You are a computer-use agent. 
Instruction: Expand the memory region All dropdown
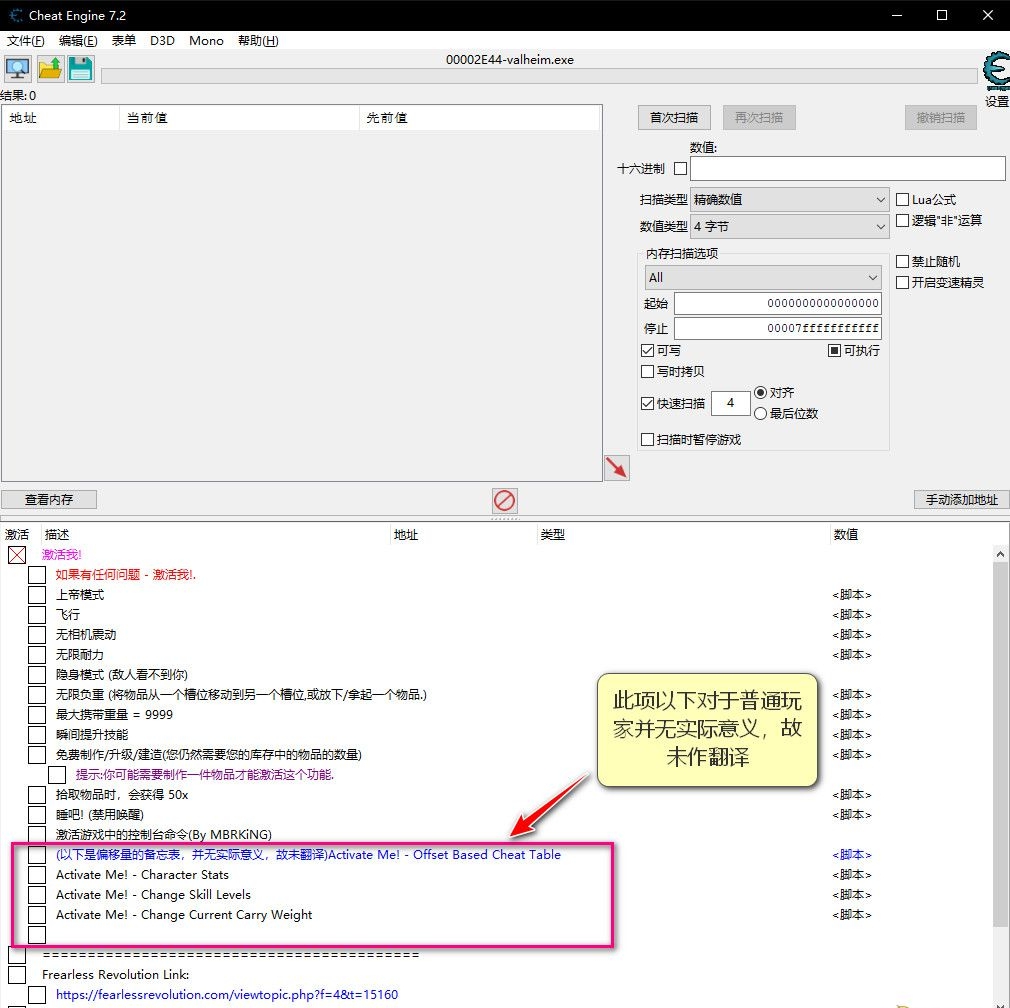point(762,277)
